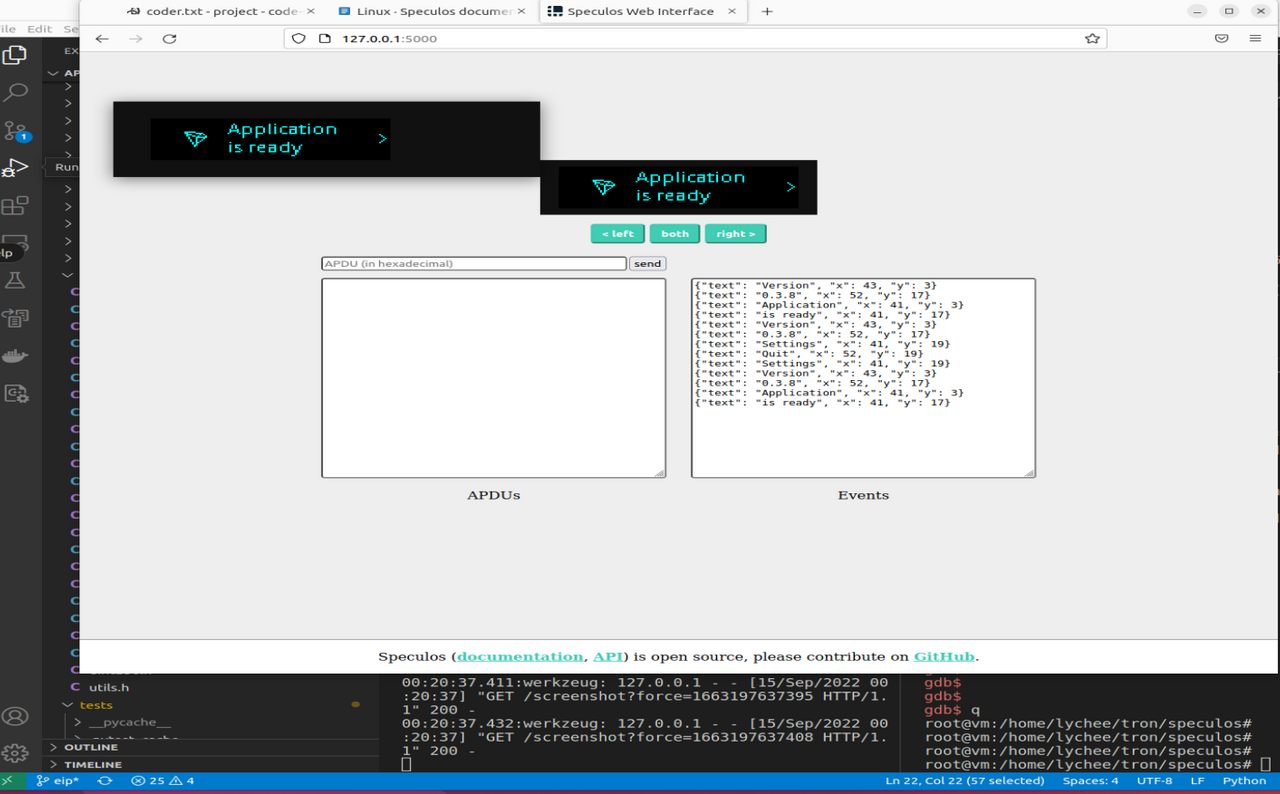Open the VS Code Search view
This screenshot has width=1280, height=794.
pyautogui.click(x=16, y=93)
